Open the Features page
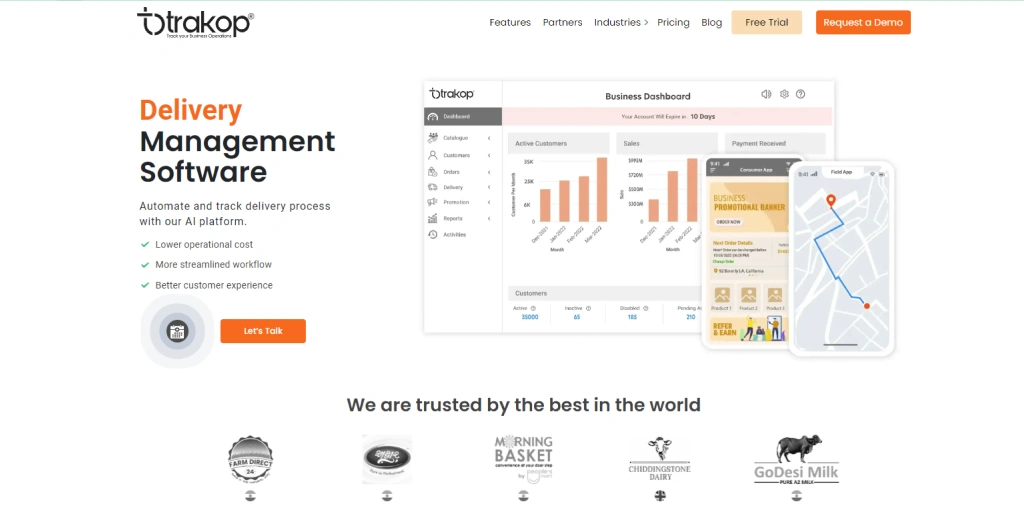This screenshot has width=1024, height=520. [510, 22]
